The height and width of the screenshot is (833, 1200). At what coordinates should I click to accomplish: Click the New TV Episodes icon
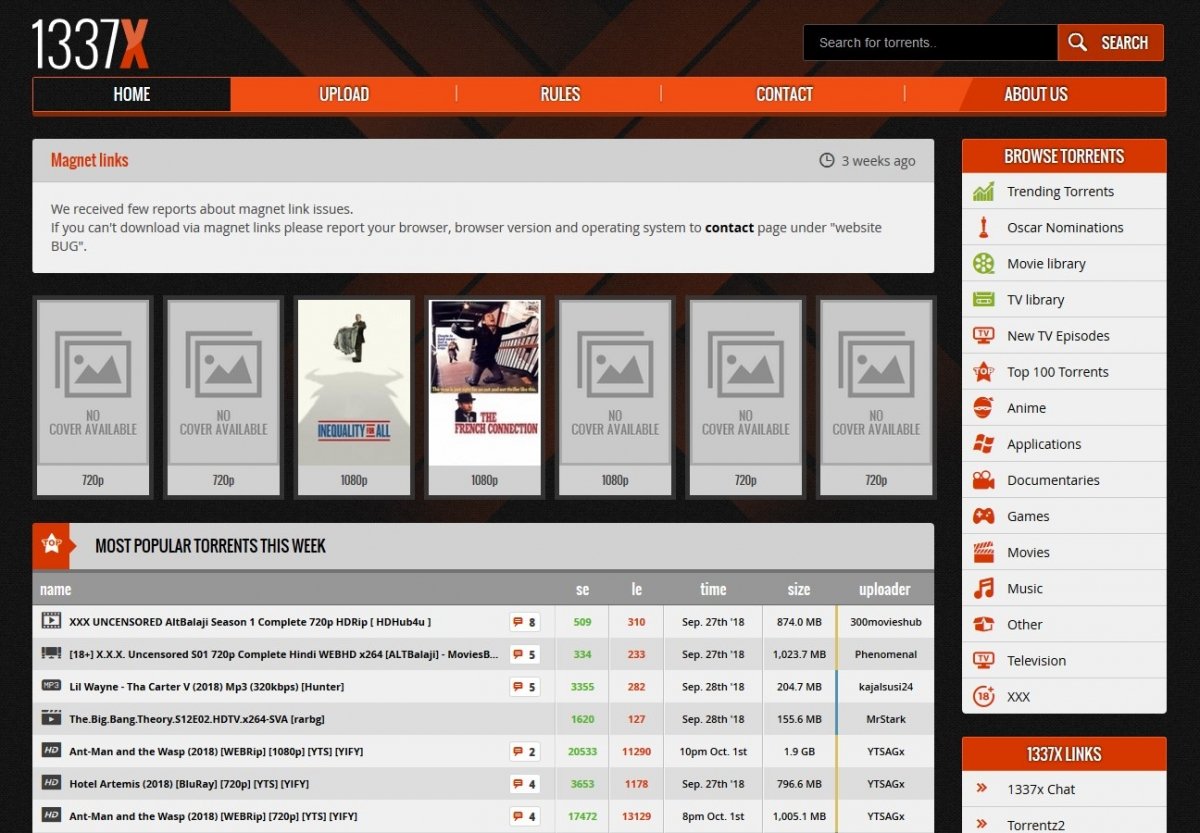[984, 335]
